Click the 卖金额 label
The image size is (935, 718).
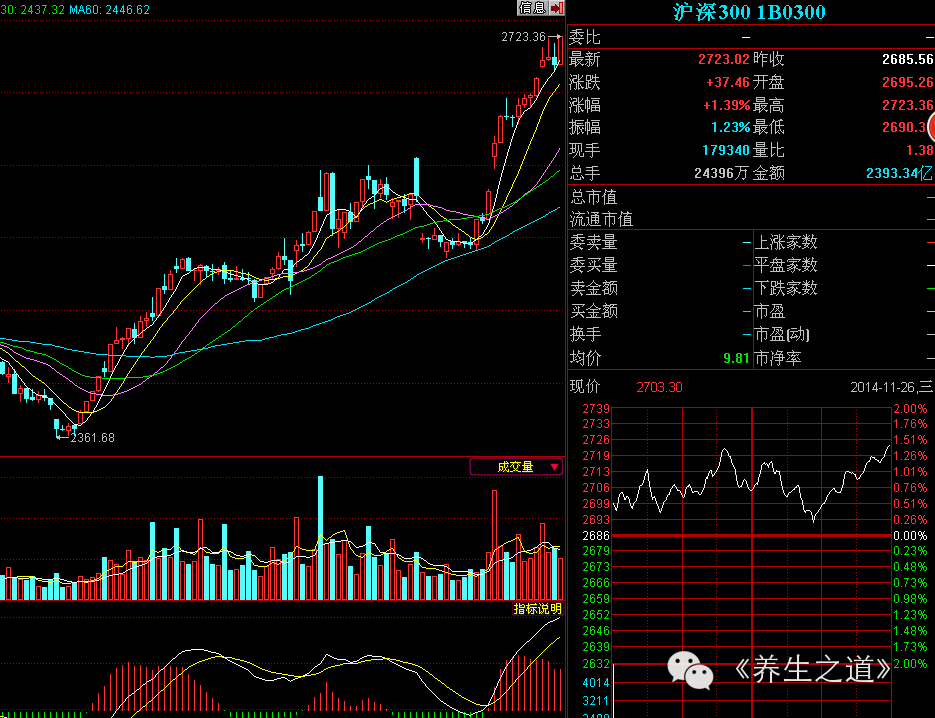tap(593, 288)
